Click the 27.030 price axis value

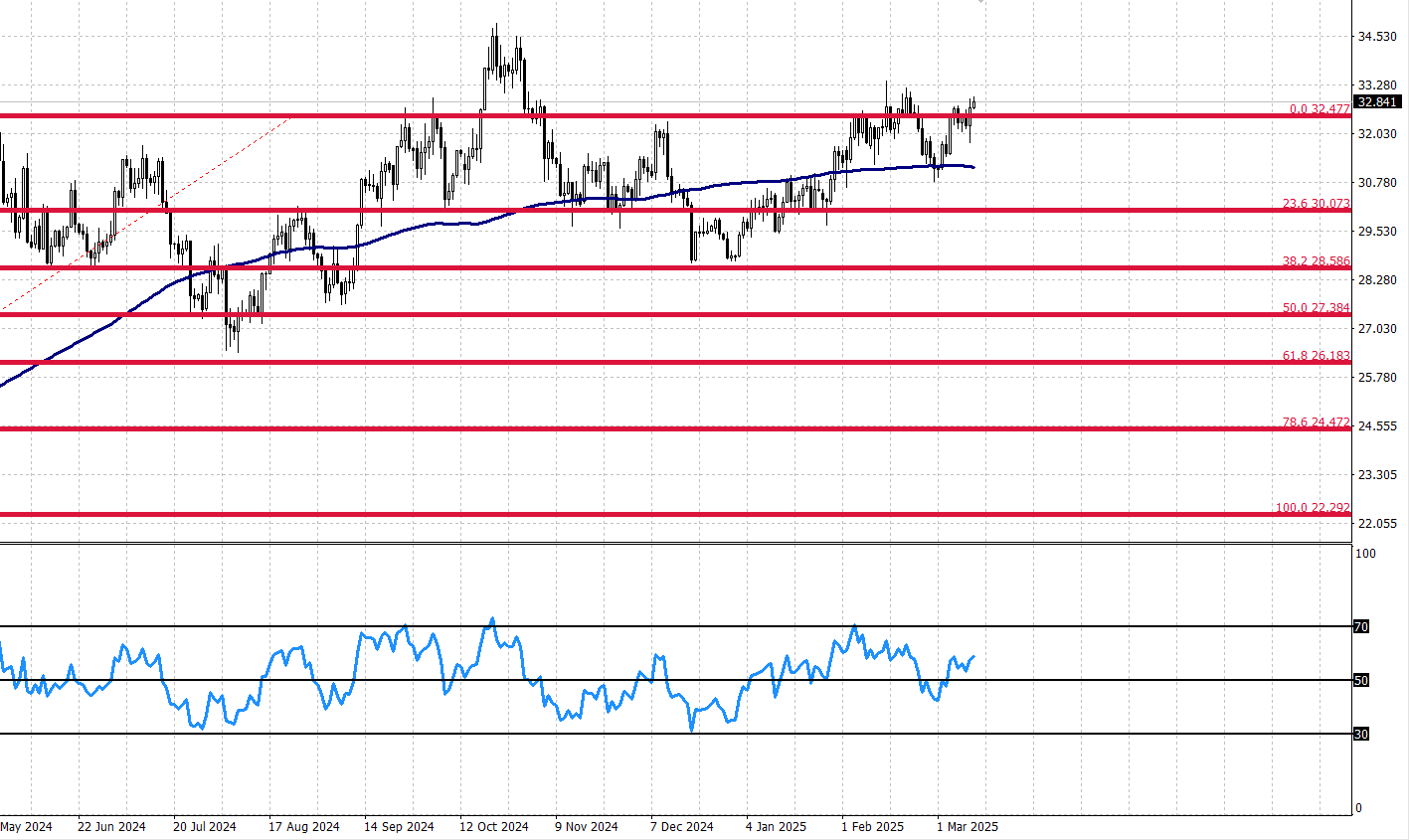1377,329
